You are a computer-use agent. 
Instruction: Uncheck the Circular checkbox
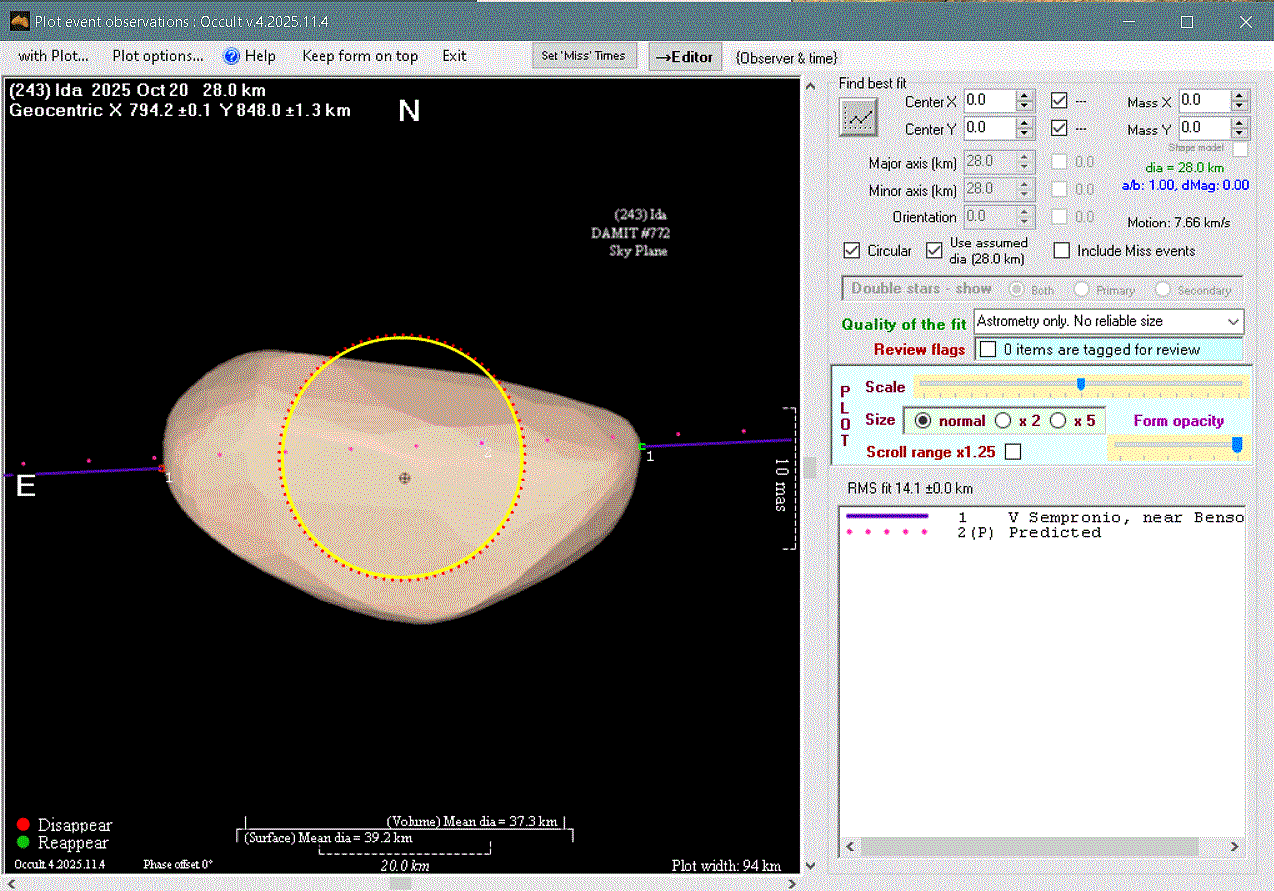[x=852, y=251]
